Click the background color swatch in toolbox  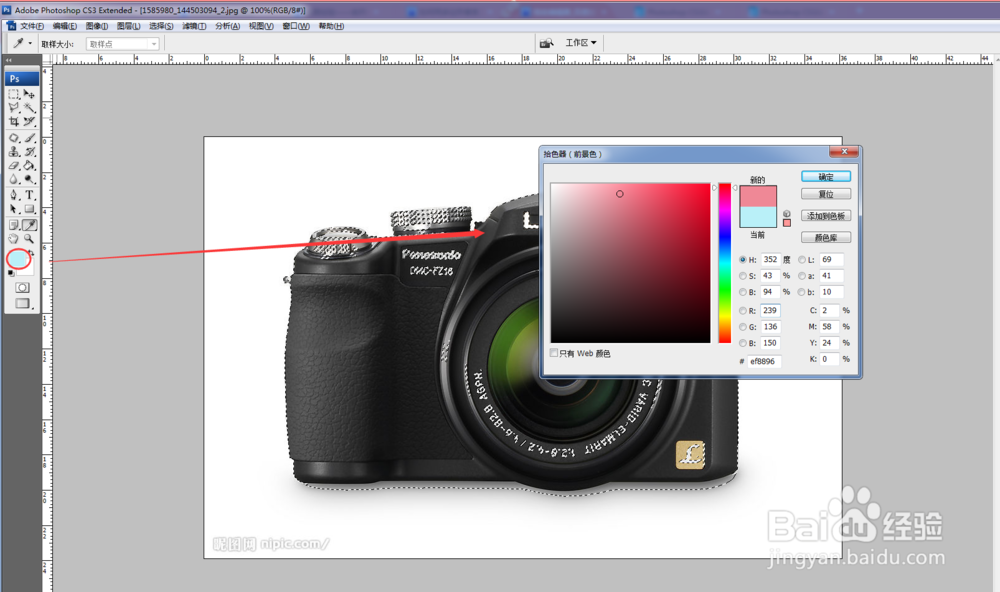[x=29, y=270]
